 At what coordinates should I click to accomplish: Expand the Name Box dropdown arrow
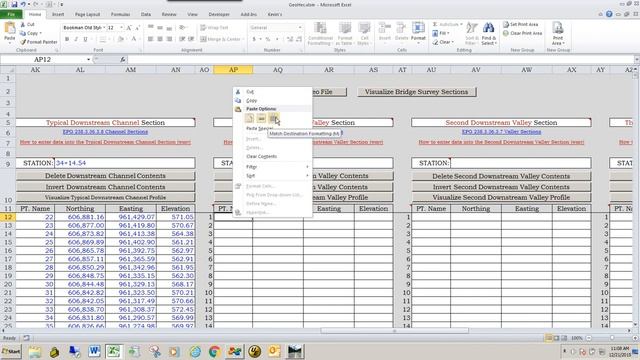89,60
